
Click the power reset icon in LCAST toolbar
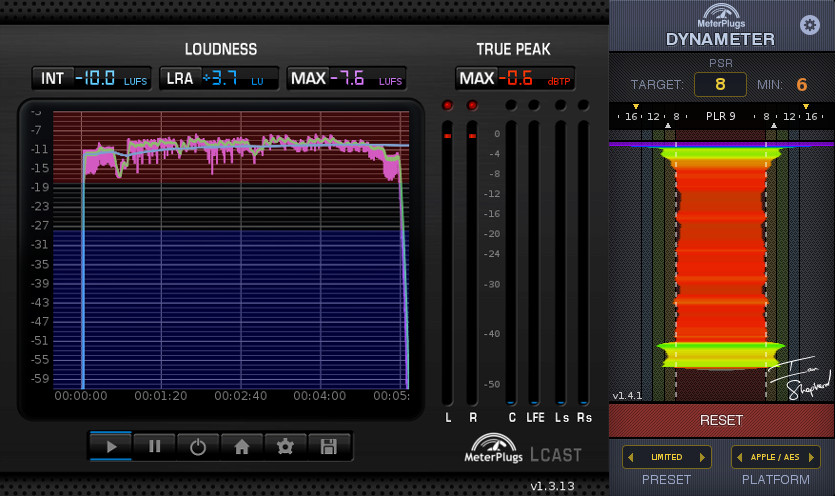coord(198,446)
